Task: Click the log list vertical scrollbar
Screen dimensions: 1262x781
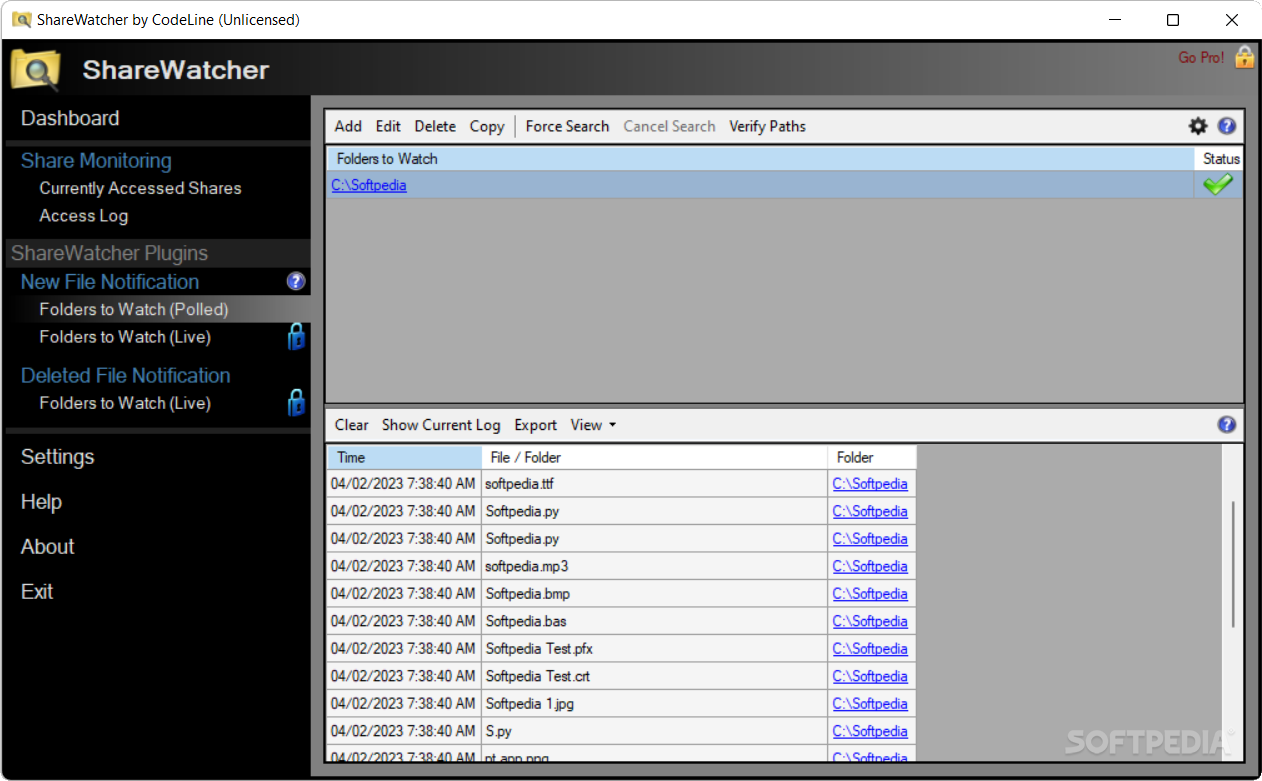Action: click(1233, 565)
